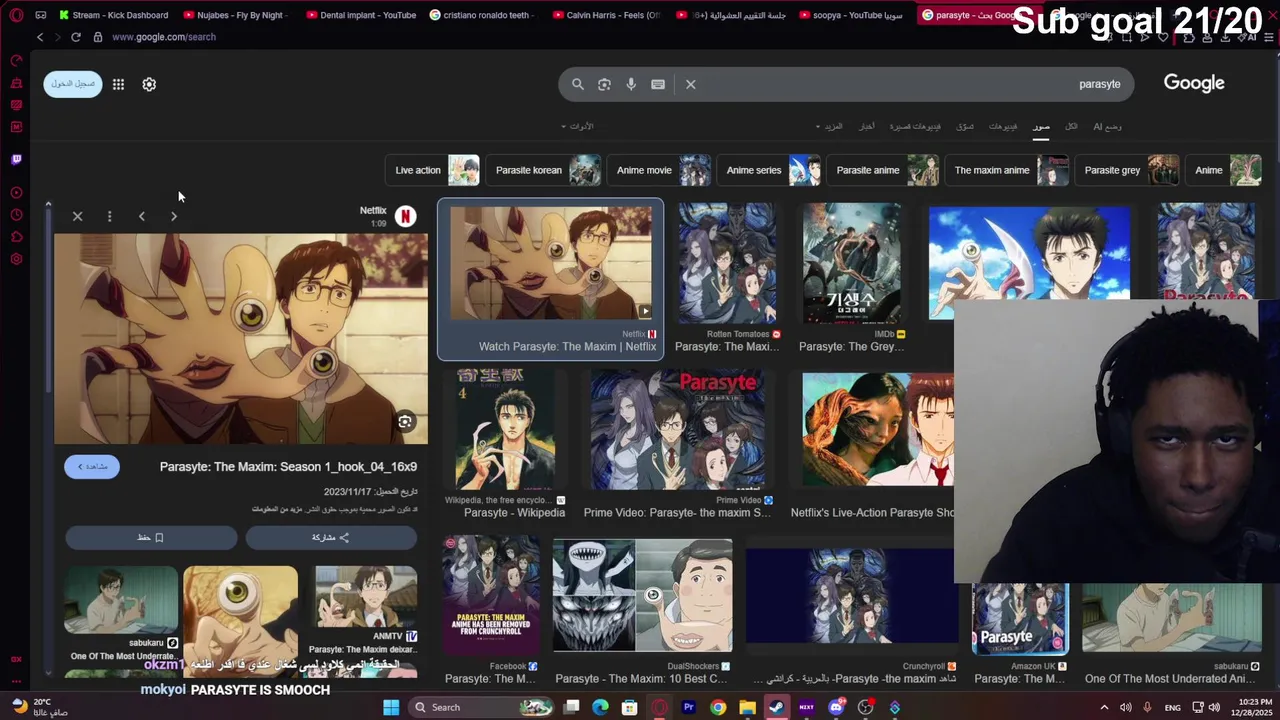Close the image preview panel
1280x720 pixels.
[77, 216]
